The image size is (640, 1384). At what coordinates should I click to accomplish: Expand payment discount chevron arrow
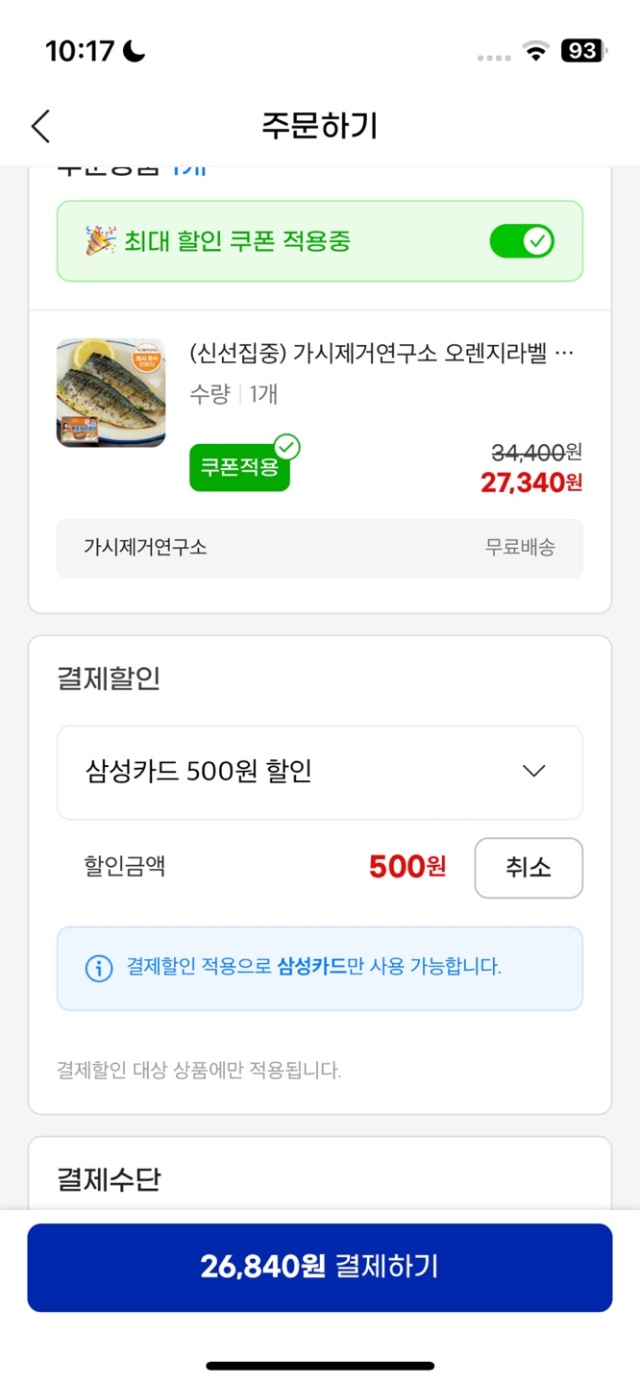(x=534, y=771)
